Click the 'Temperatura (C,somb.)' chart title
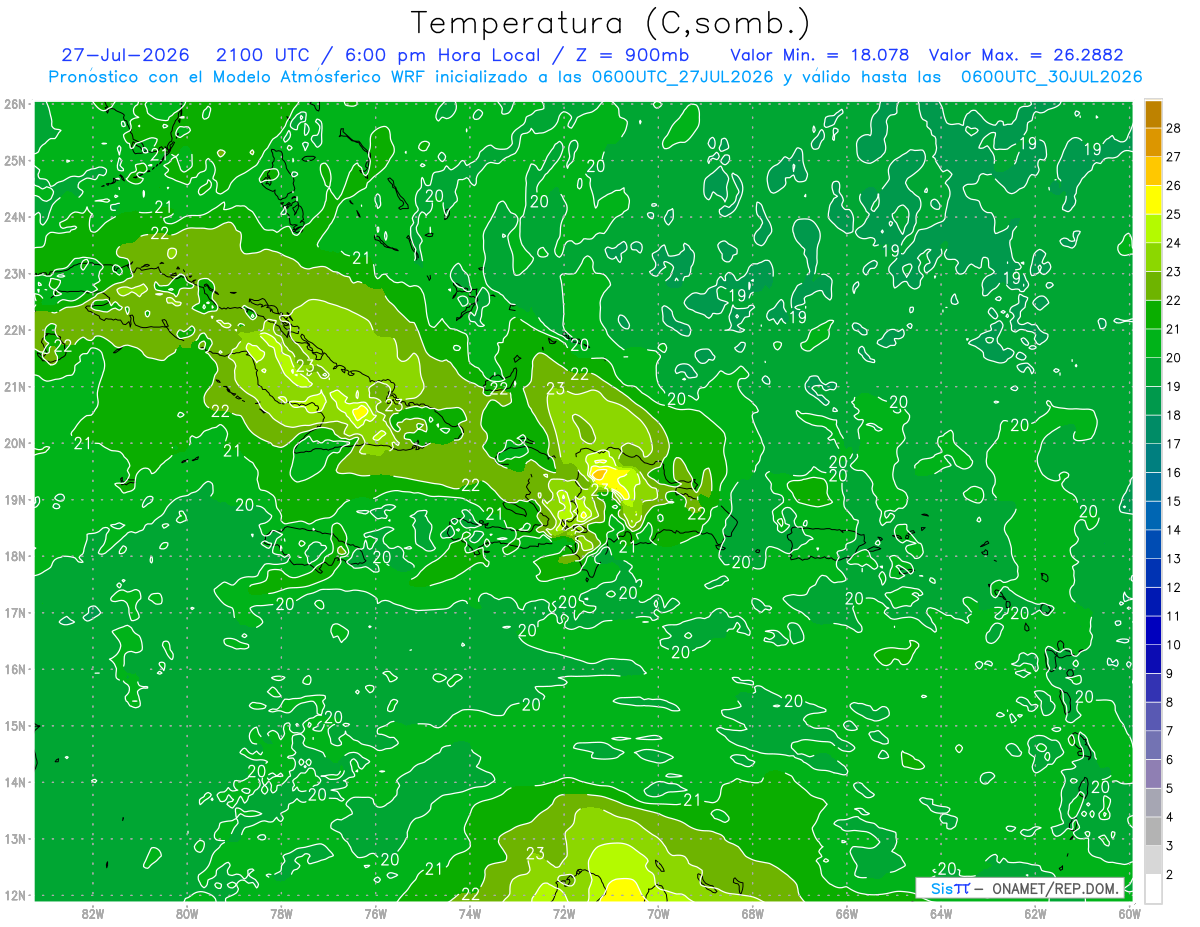 (x=611, y=23)
